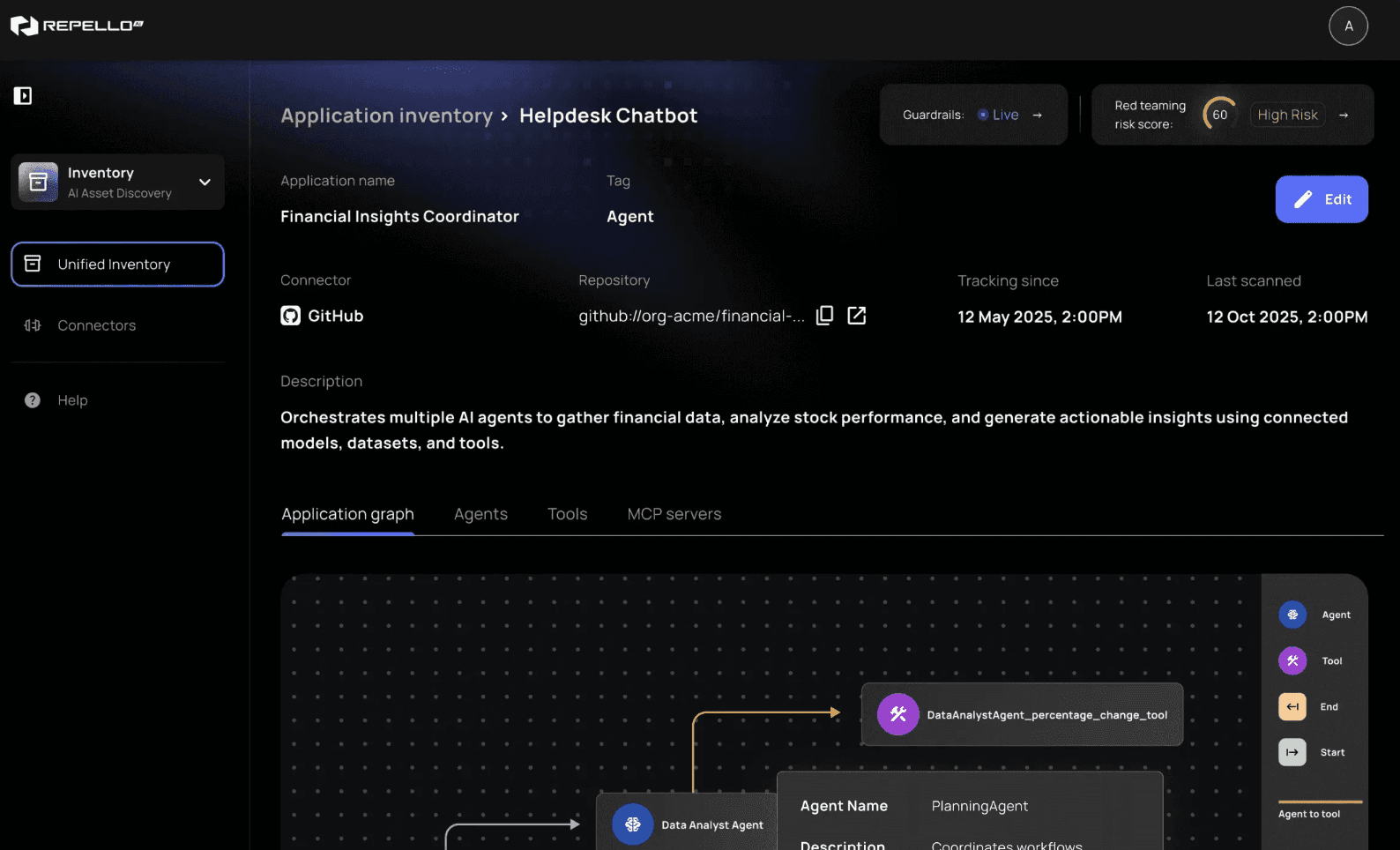This screenshot has width=1400, height=850.
Task: Click the GitHub connector icon
Action: pos(290,316)
